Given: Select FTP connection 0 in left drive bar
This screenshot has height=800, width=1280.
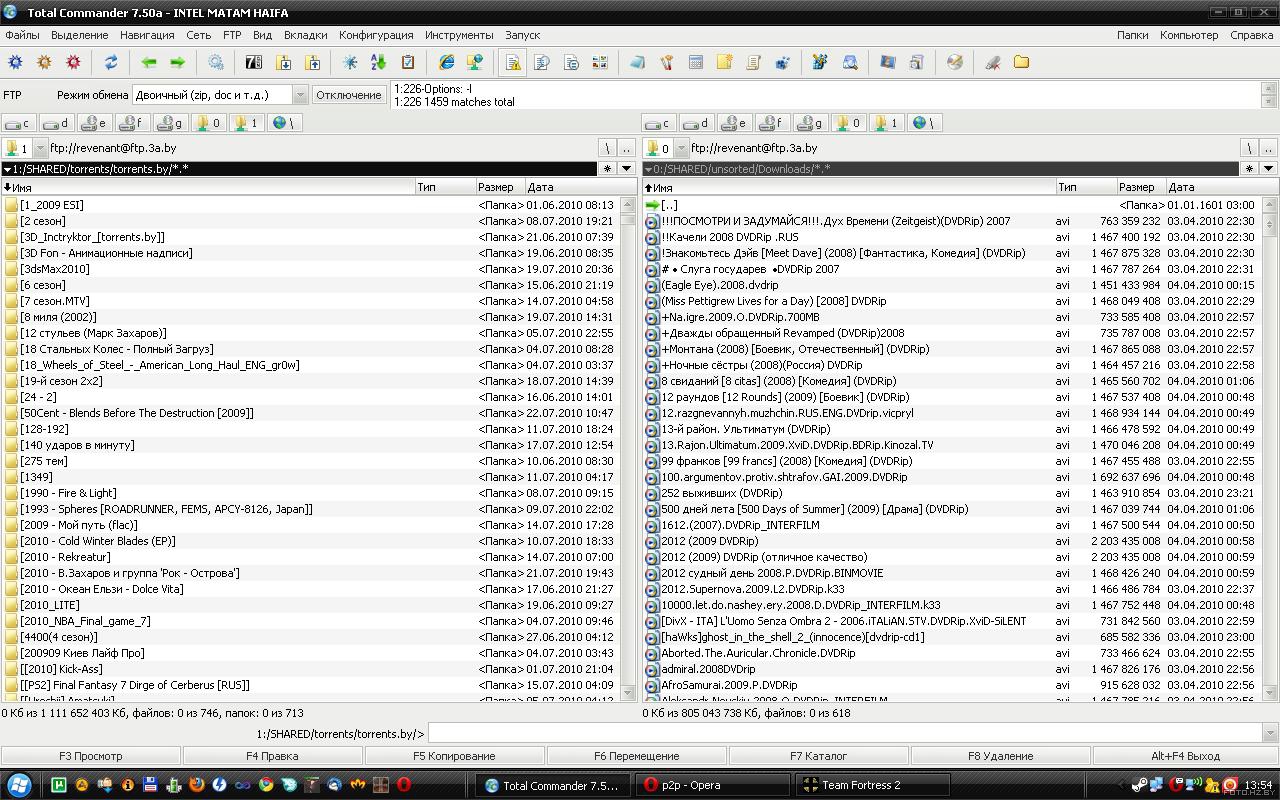Looking at the screenshot, I should 209,123.
